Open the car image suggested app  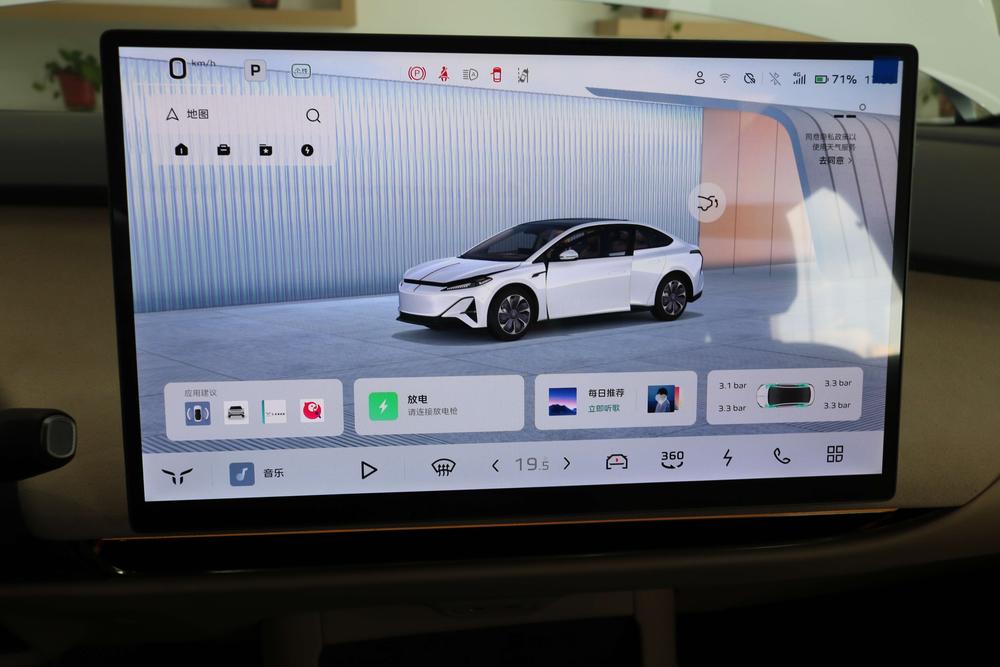point(236,413)
